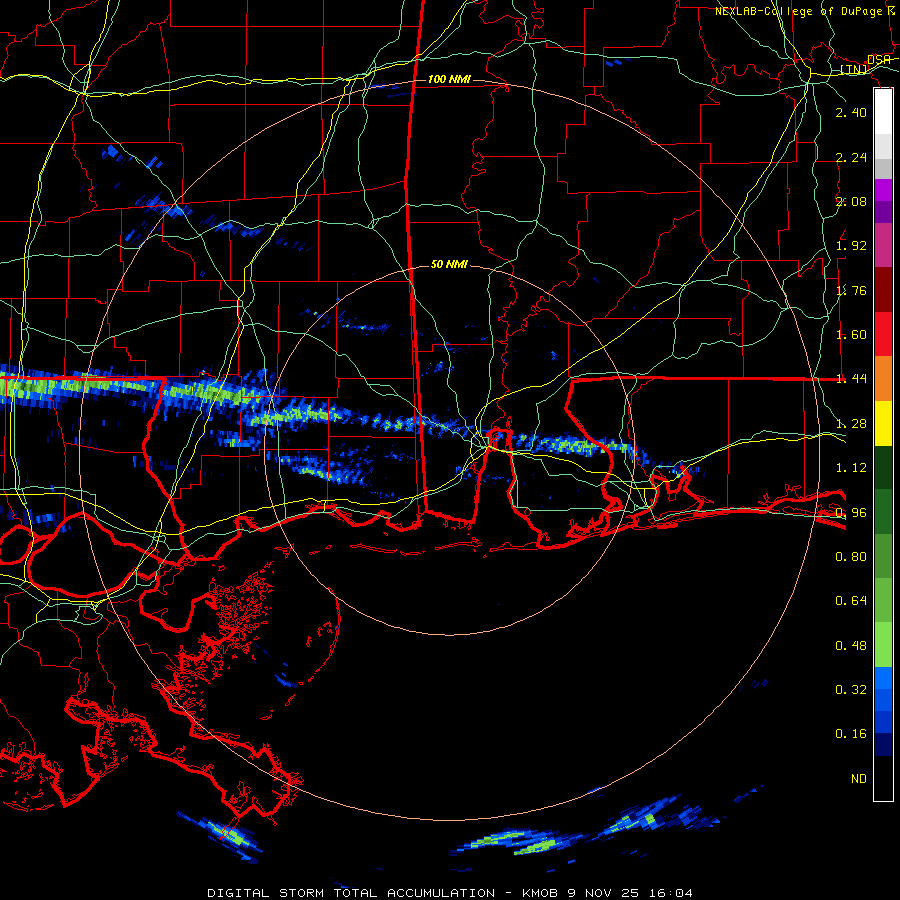Click the orange swatch on the color scale

[x=883, y=378]
